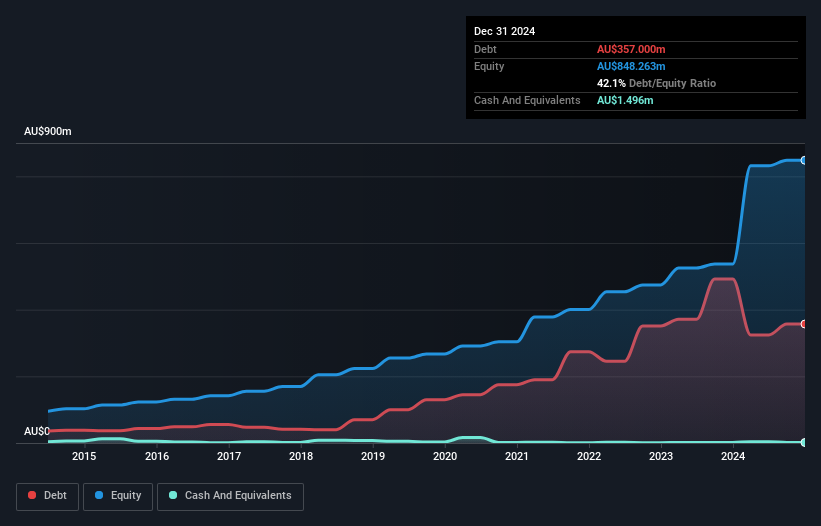Click the red Debt legend dot

tap(32, 495)
